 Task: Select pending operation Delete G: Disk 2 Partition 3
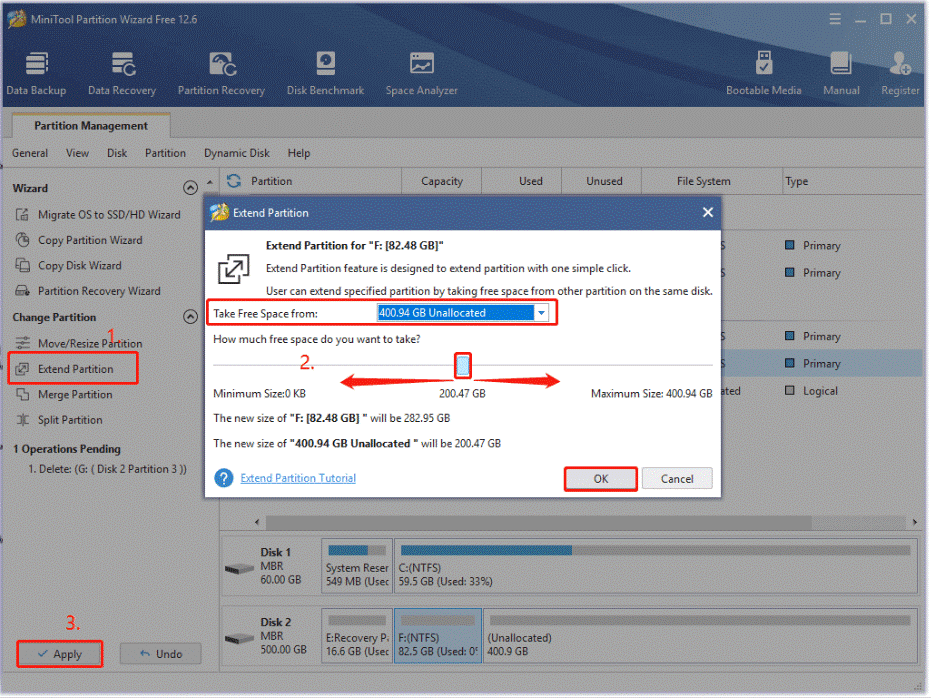pyautogui.click(x=107, y=469)
